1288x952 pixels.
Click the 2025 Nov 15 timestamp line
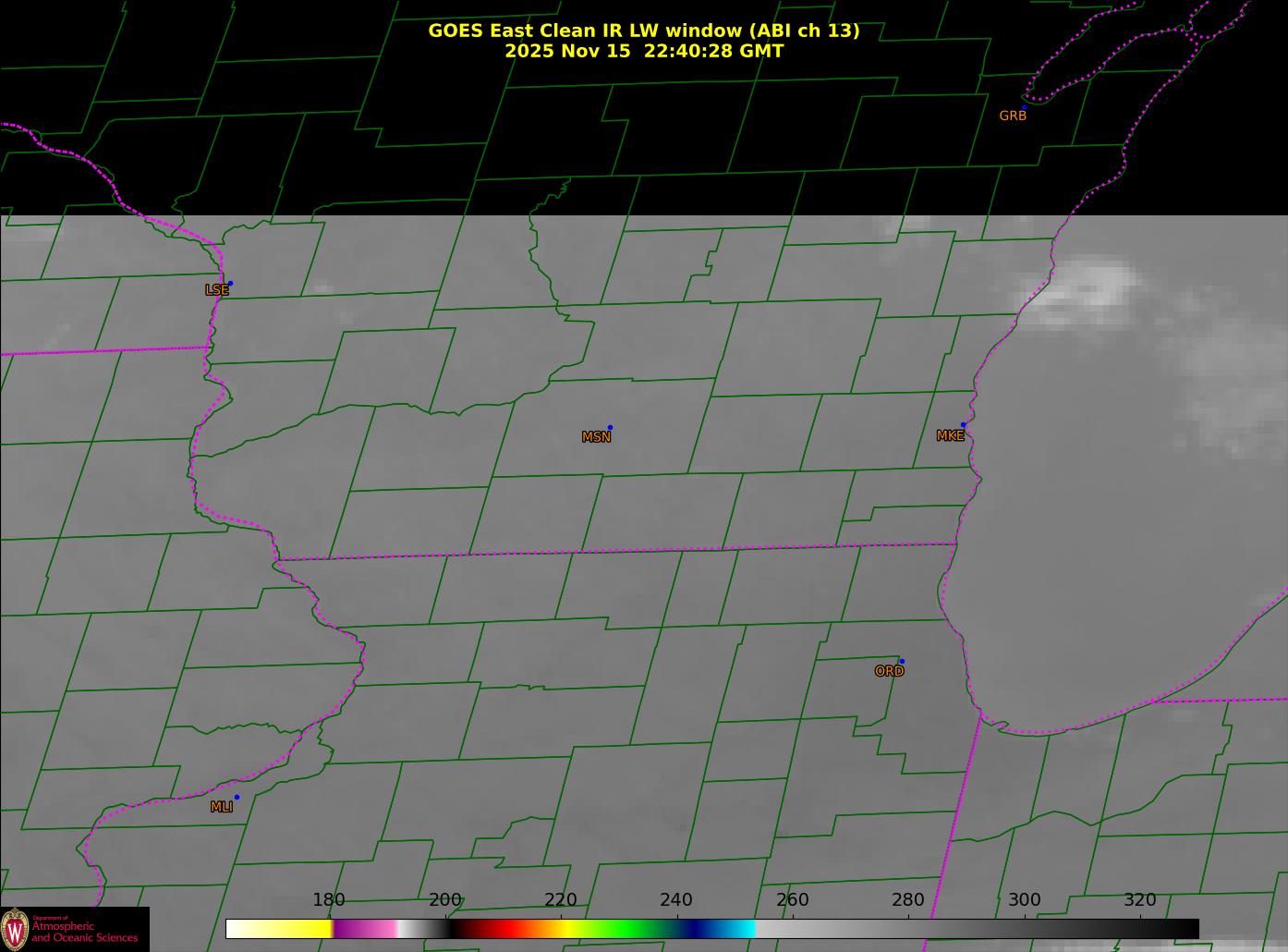(644, 51)
